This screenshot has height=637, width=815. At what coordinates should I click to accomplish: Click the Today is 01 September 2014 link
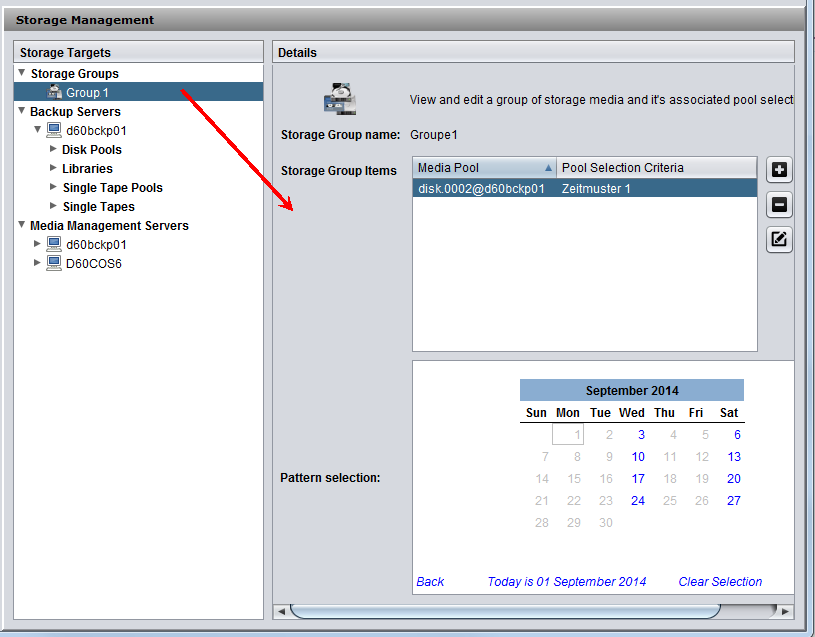pos(567,581)
